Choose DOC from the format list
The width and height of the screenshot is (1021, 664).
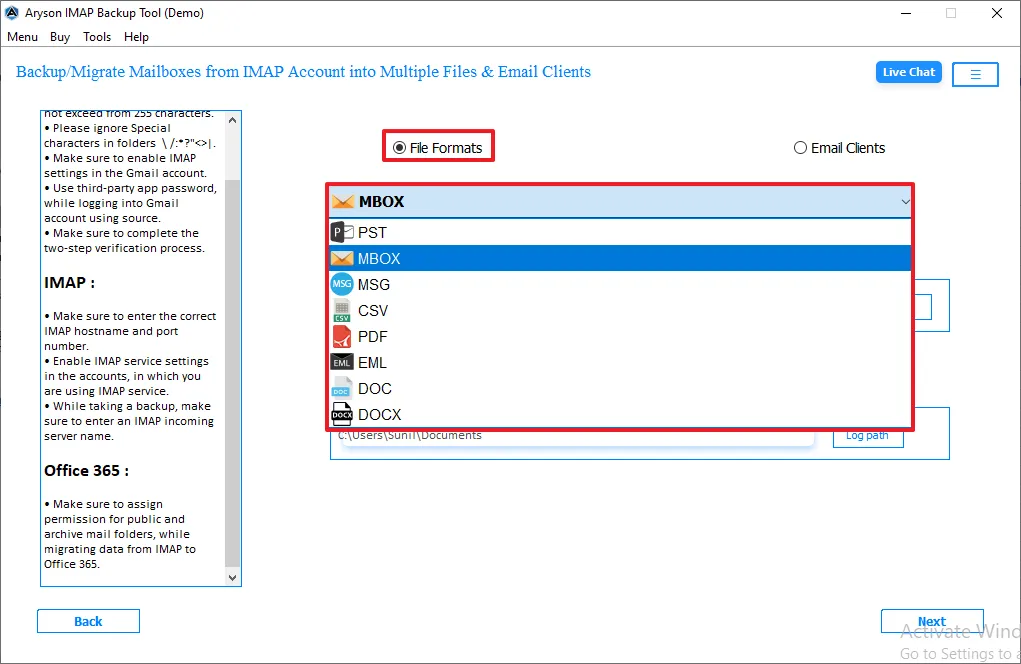pos(620,389)
